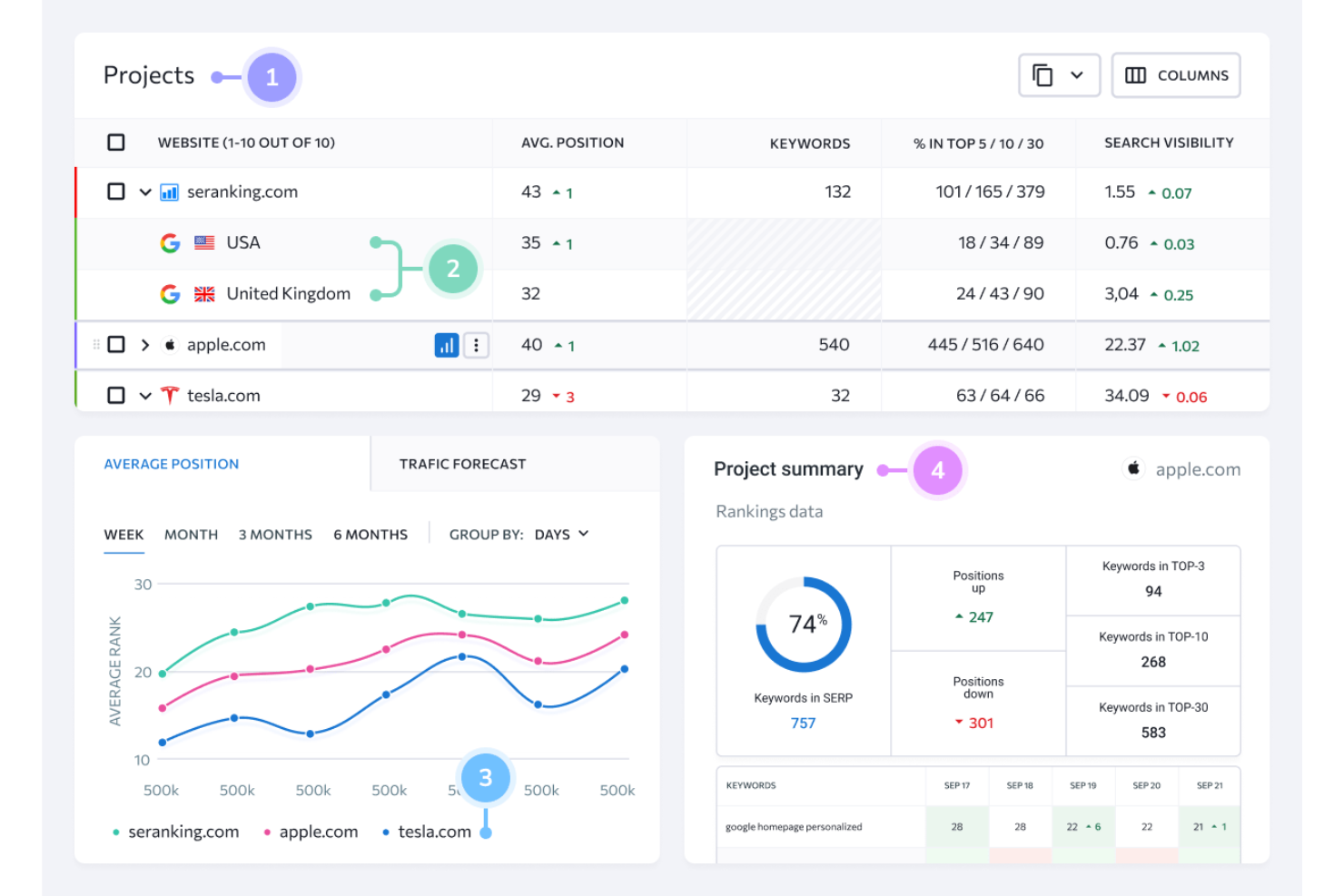Click the Keywords in SERP value 757
This screenshot has height=896, width=1344.
pyautogui.click(x=803, y=724)
